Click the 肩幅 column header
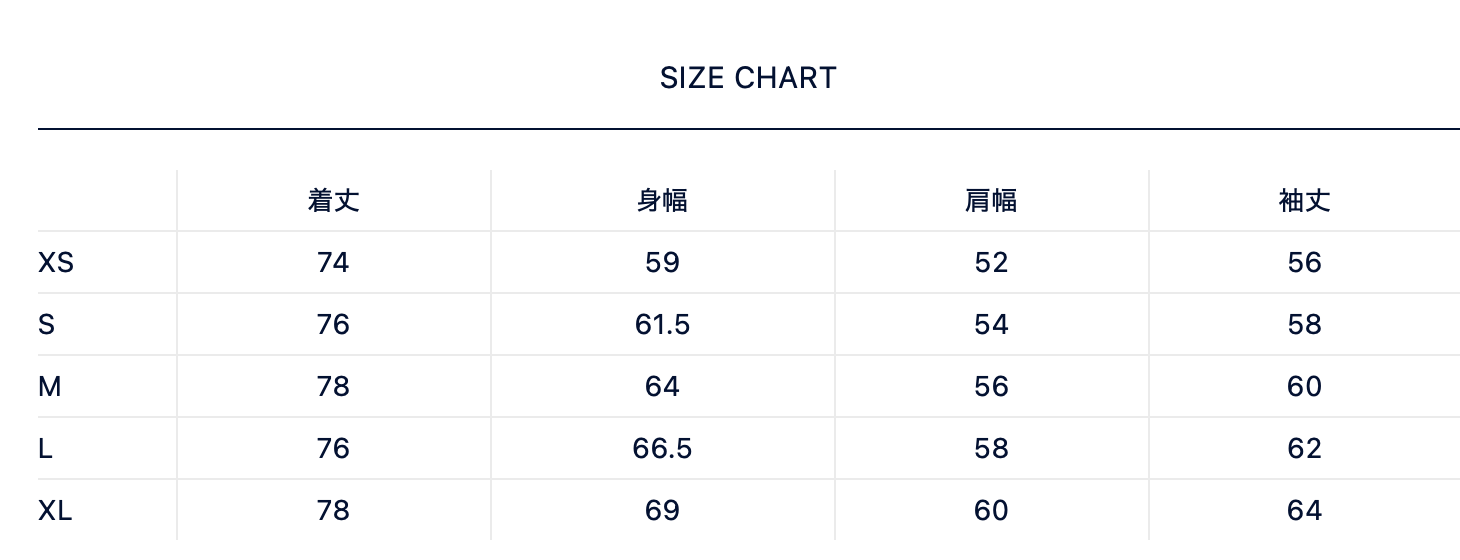Screen dimensions: 1460x560 [991, 201]
